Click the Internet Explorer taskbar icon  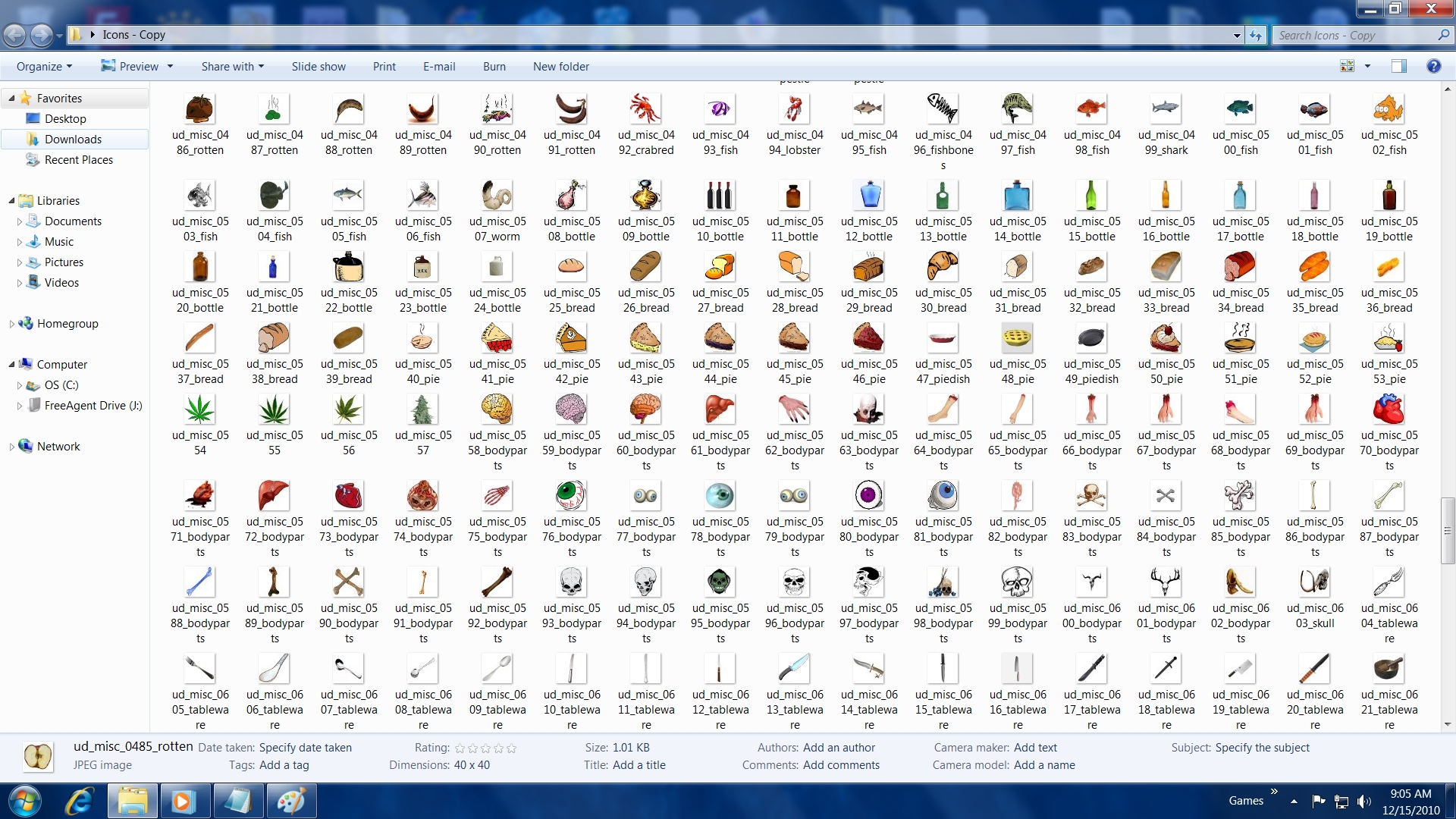click(80, 801)
